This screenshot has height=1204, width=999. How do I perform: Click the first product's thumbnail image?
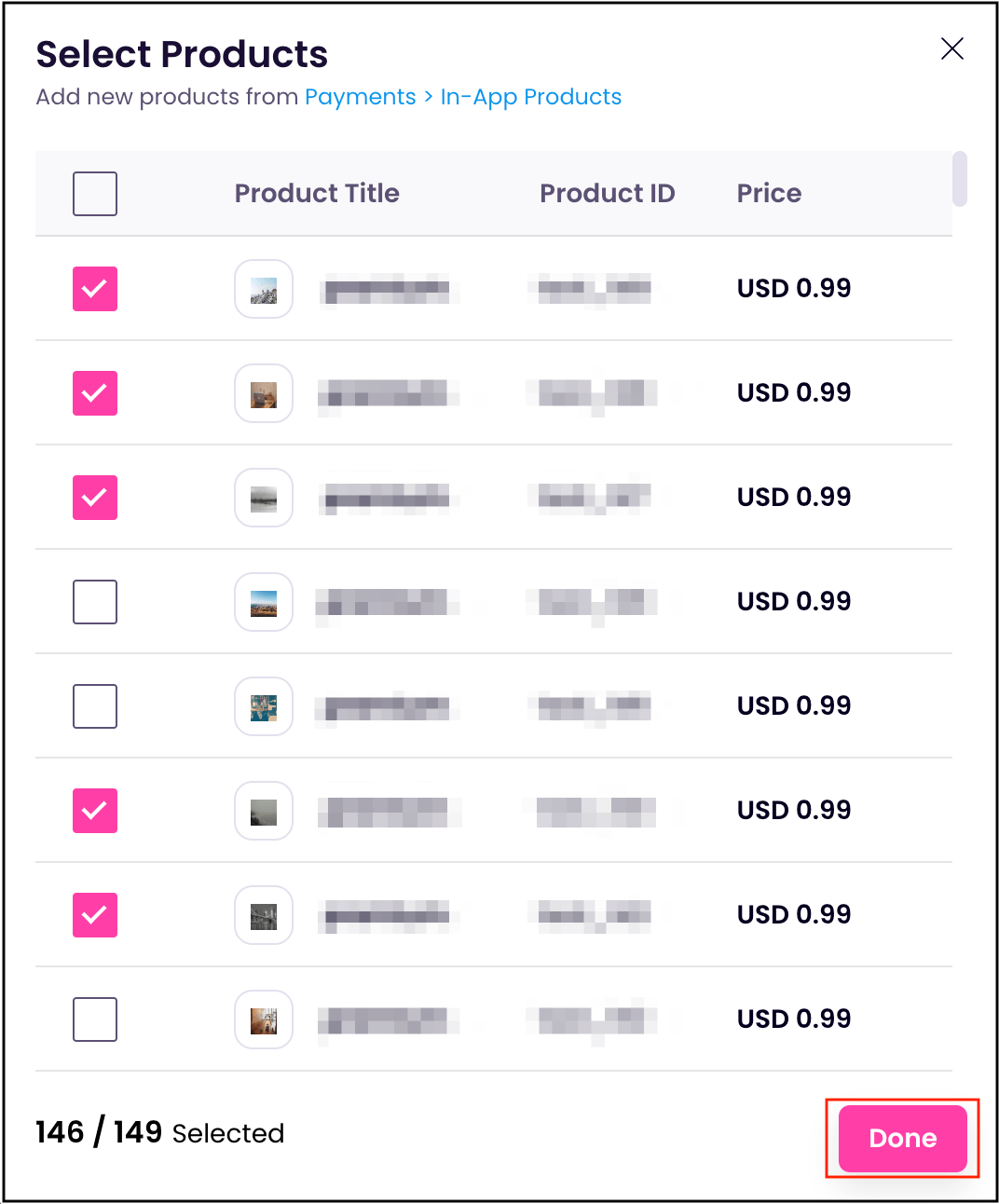point(264,289)
